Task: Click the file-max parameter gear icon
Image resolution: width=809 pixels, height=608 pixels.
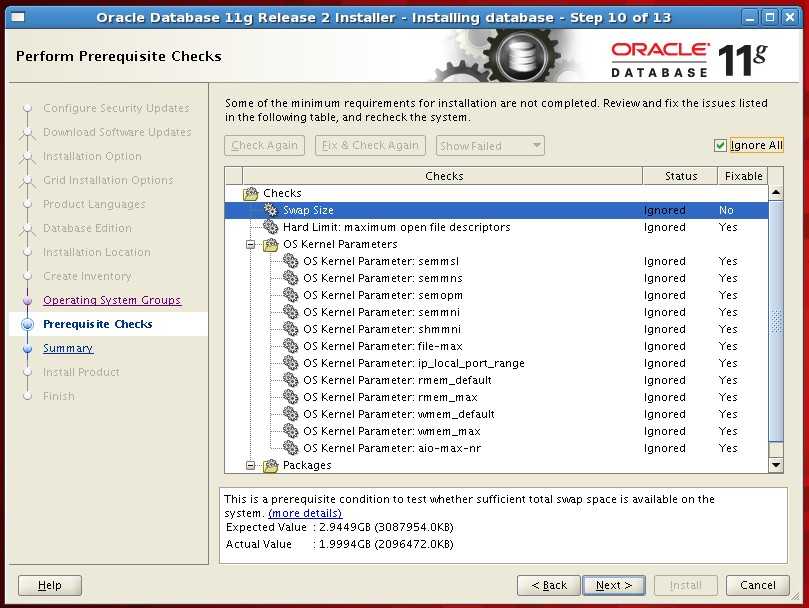Action: [290, 346]
